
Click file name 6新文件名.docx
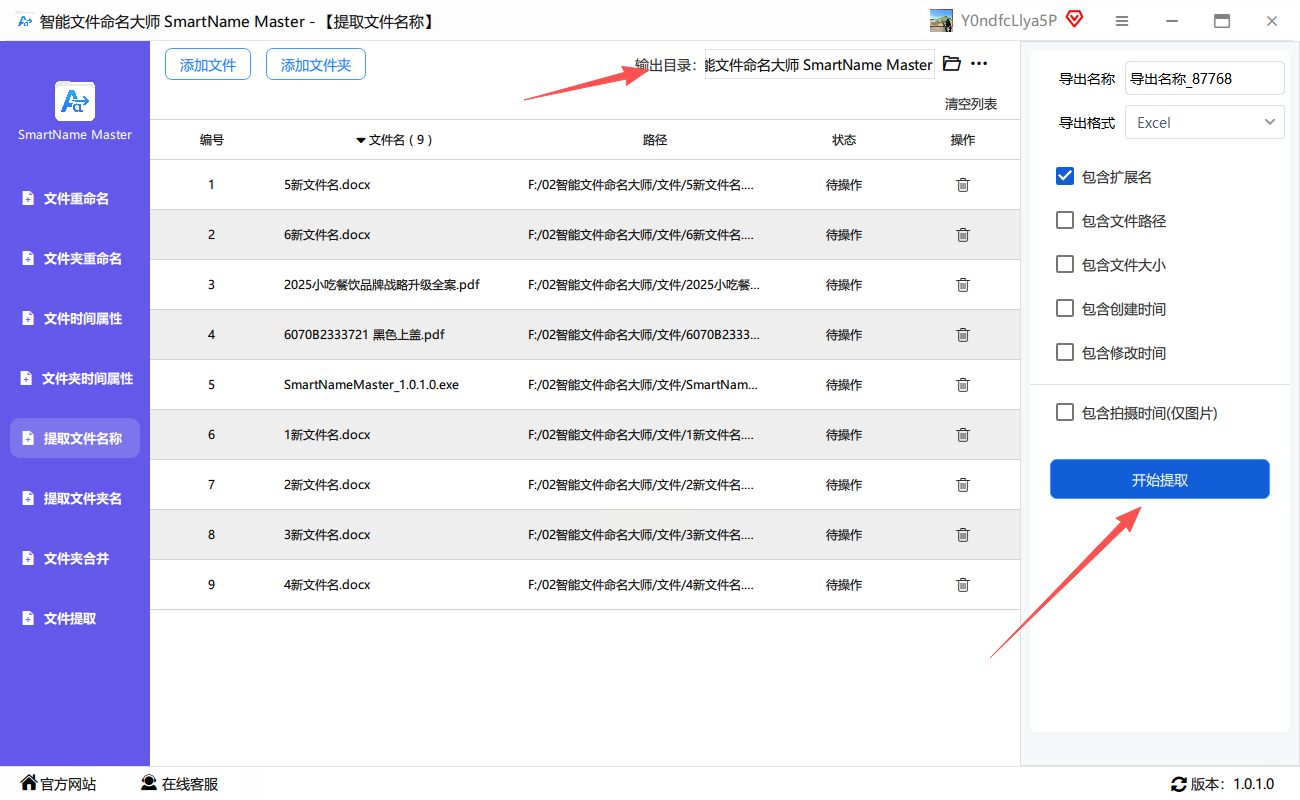tap(327, 235)
